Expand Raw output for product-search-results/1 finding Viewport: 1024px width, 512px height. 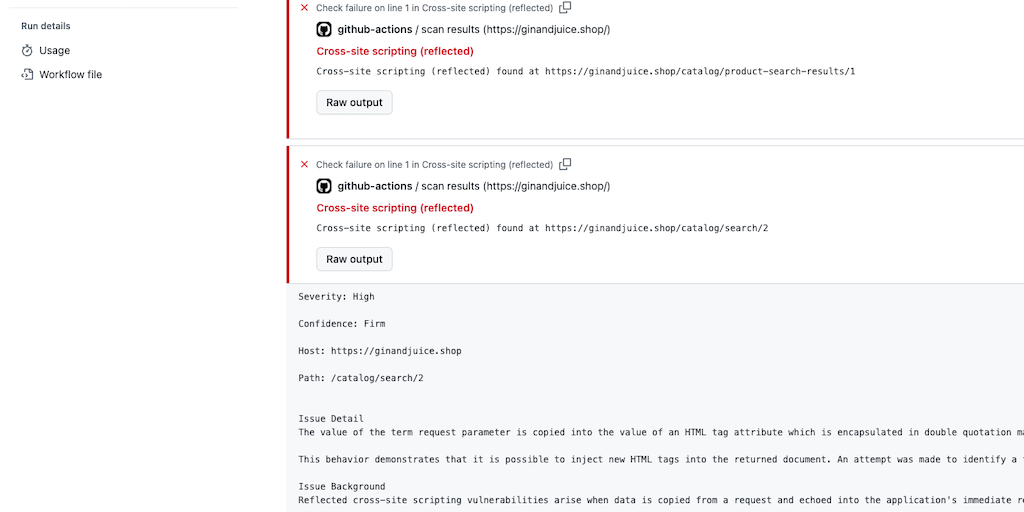pos(354,102)
